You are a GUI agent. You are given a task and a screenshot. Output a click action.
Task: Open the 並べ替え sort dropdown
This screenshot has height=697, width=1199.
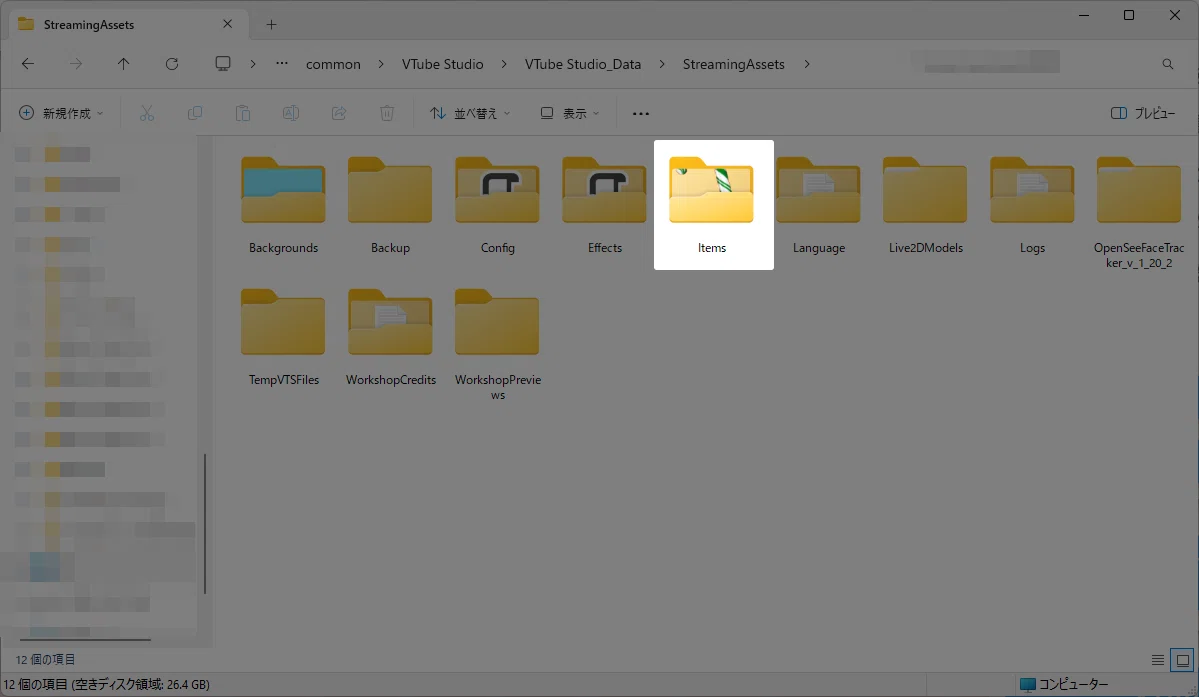pos(470,113)
